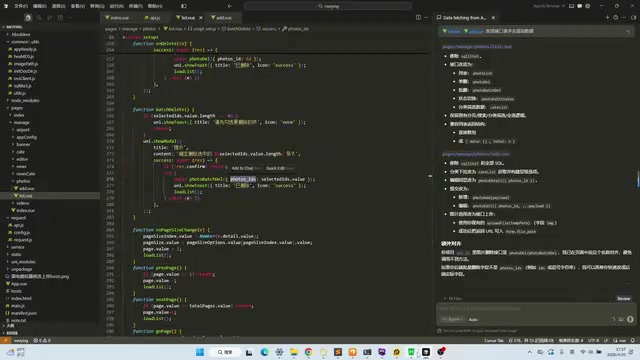Image resolution: width=640 pixels, height=360 pixels.
Task: Click Add to Chat in the editor popup
Action: [246, 168]
